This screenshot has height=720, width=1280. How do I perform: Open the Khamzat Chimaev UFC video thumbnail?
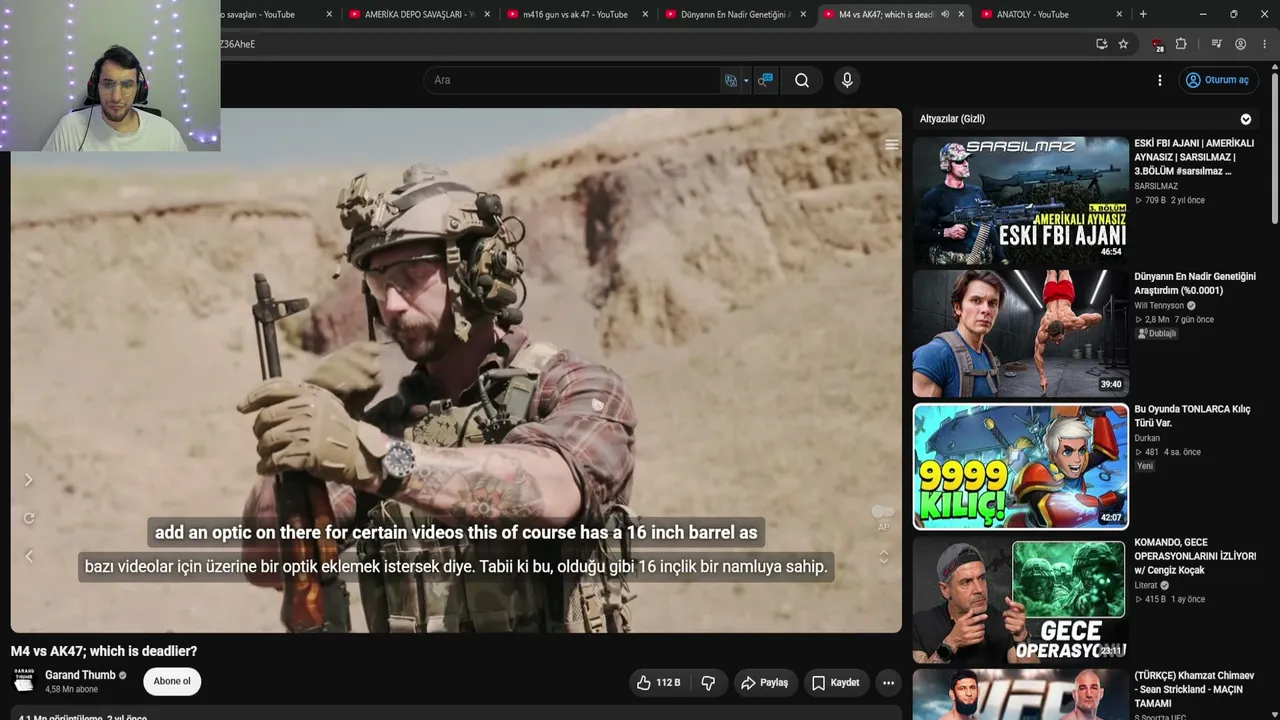[x=1020, y=694]
